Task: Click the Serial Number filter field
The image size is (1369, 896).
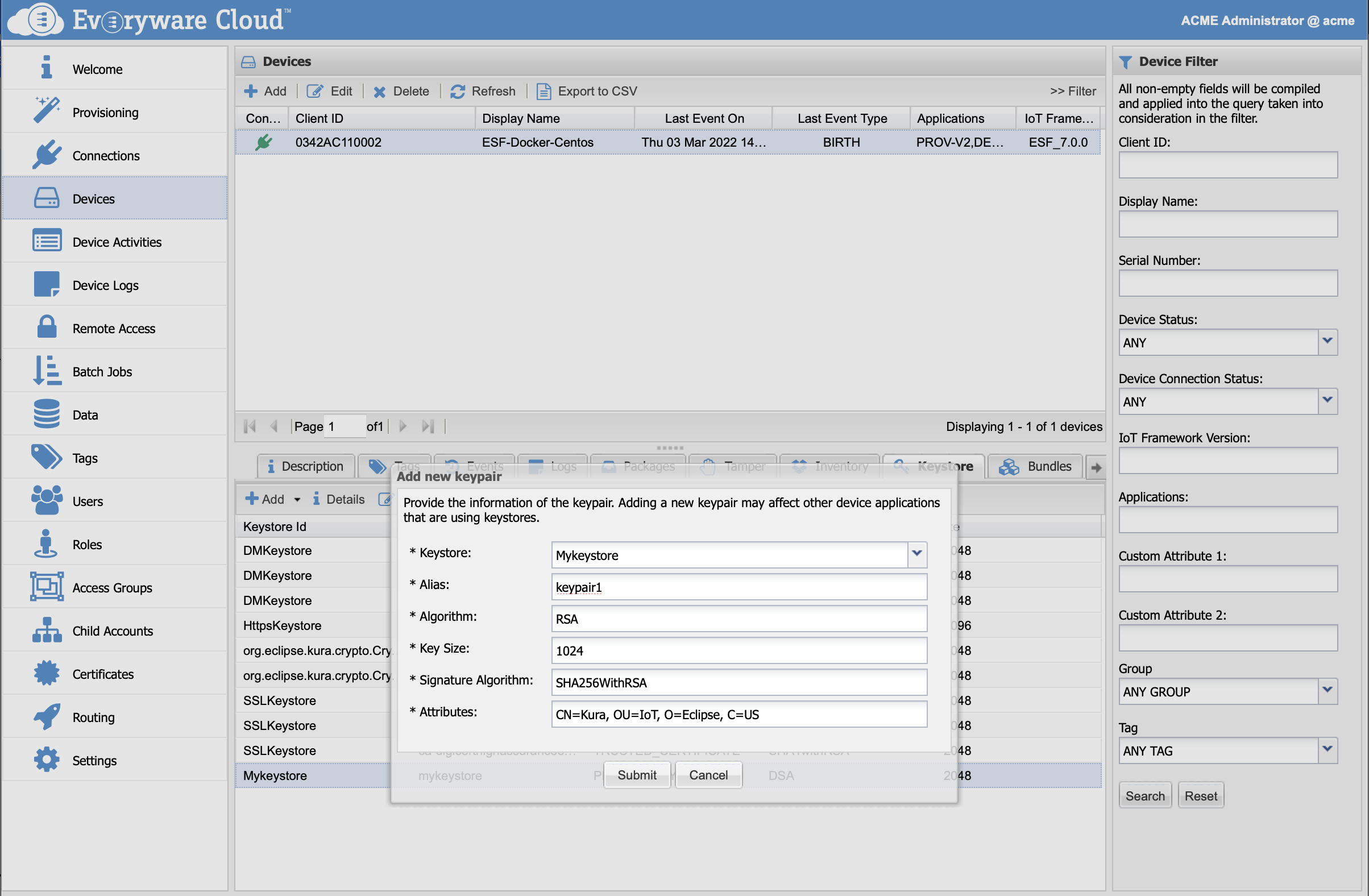Action: (1227, 283)
